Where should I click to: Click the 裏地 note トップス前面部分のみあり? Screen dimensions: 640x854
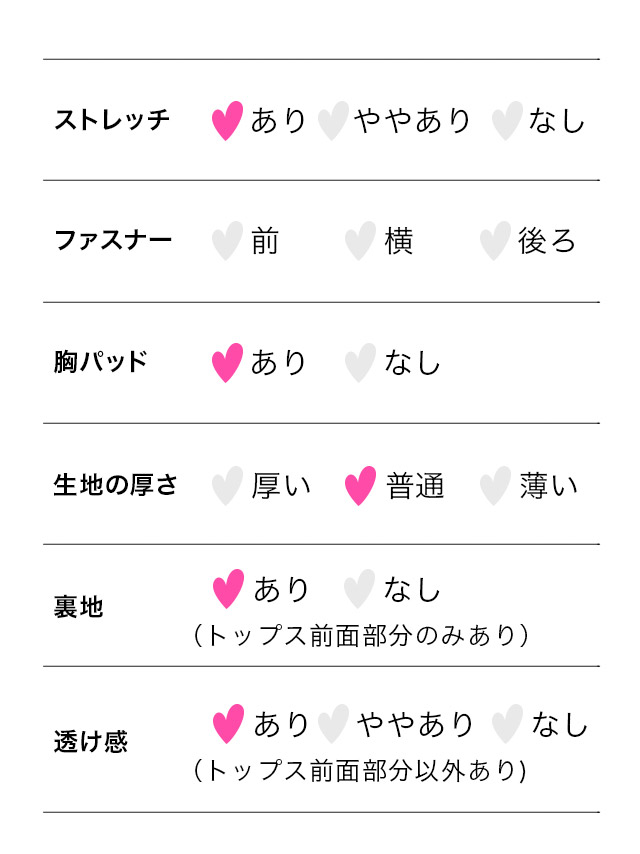(x=360, y=636)
